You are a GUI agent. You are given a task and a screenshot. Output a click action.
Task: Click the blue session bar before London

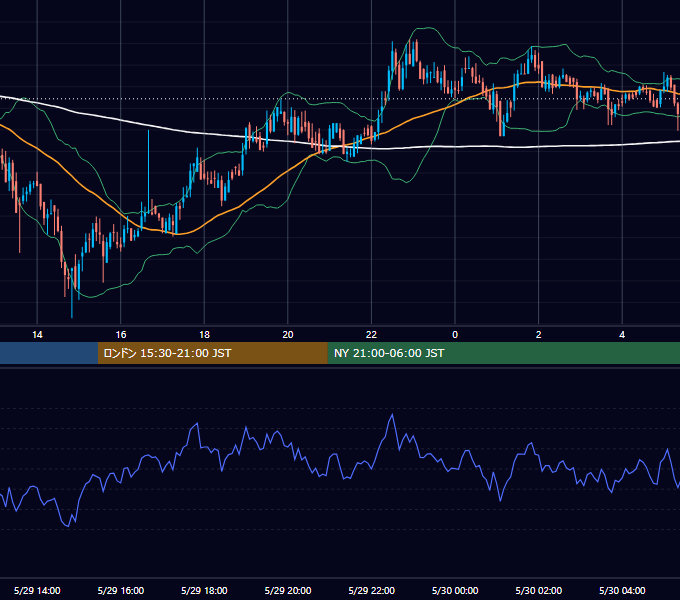(49, 353)
